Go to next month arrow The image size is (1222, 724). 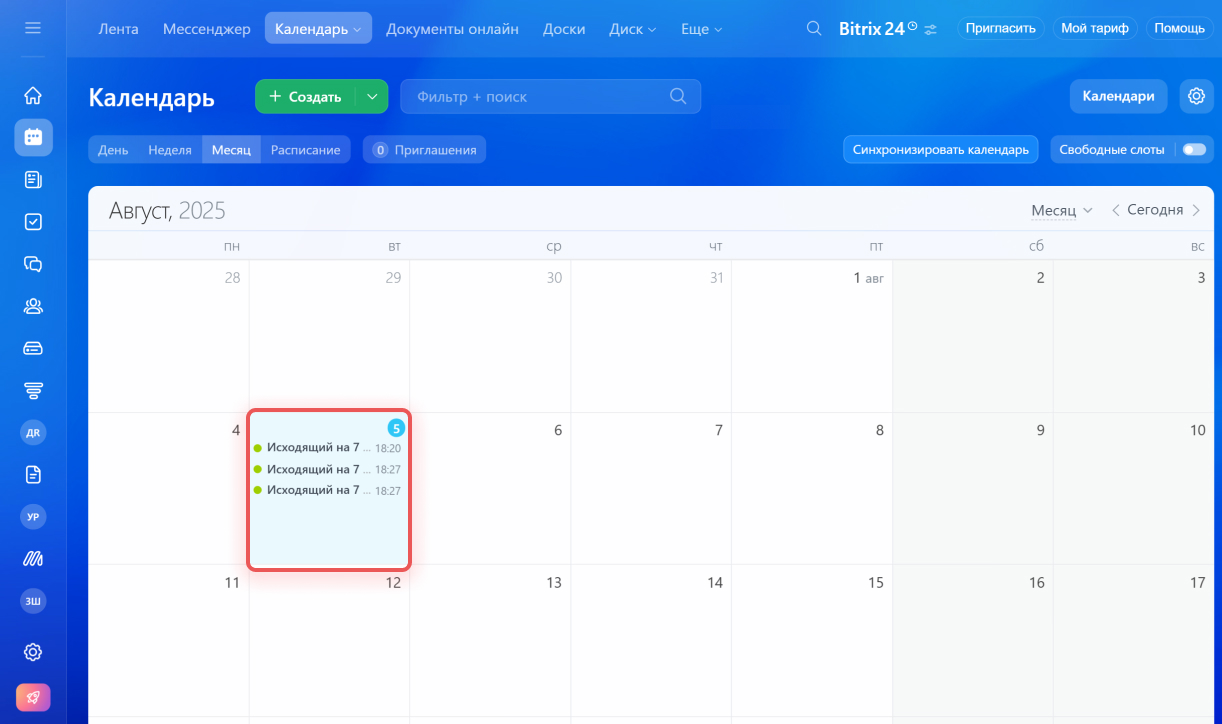[1196, 210]
